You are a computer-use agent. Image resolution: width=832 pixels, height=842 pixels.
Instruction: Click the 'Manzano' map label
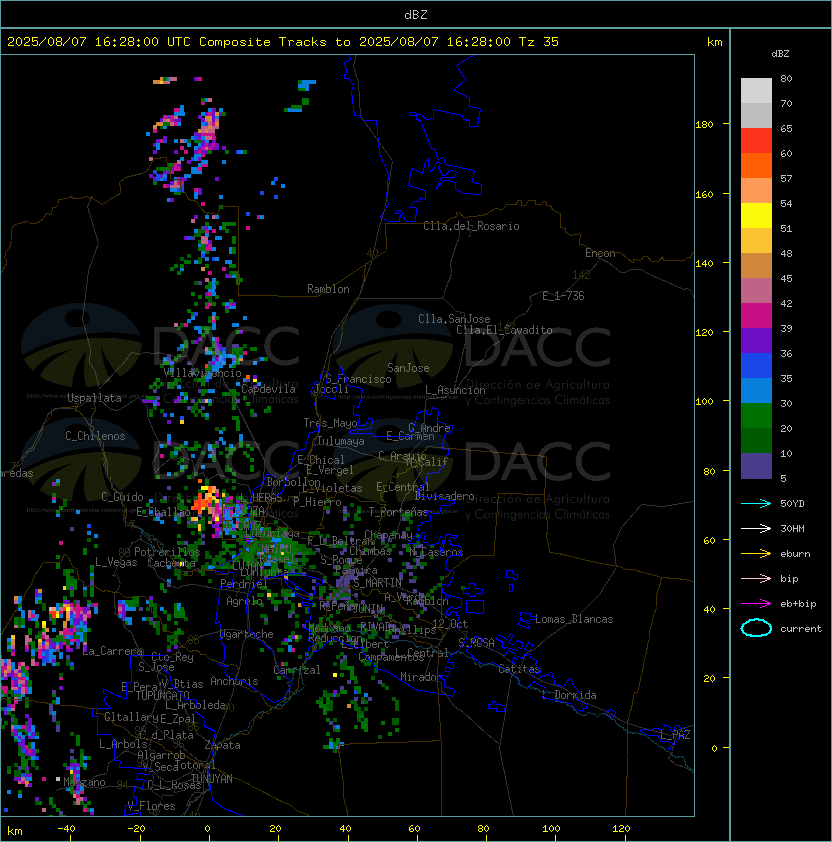point(84,782)
